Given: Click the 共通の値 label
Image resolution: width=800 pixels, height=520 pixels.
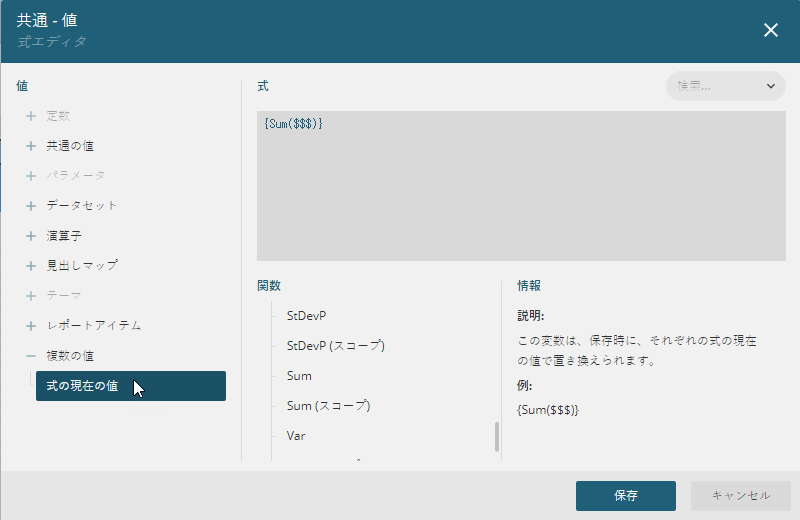Looking at the screenshot, I should [x=70, y=146].
